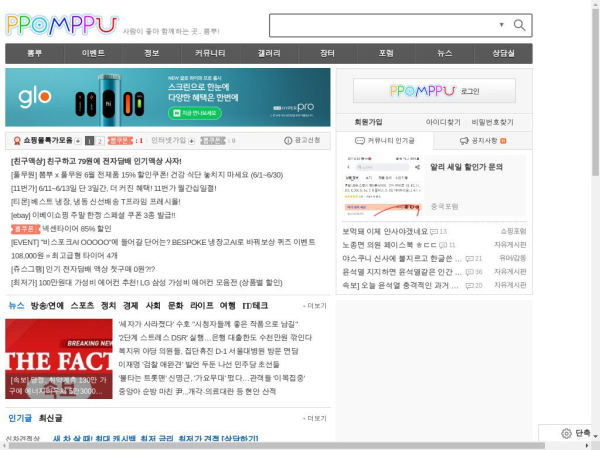
Task: Switch to the 공지사항 tab
Action: (483, 141)
